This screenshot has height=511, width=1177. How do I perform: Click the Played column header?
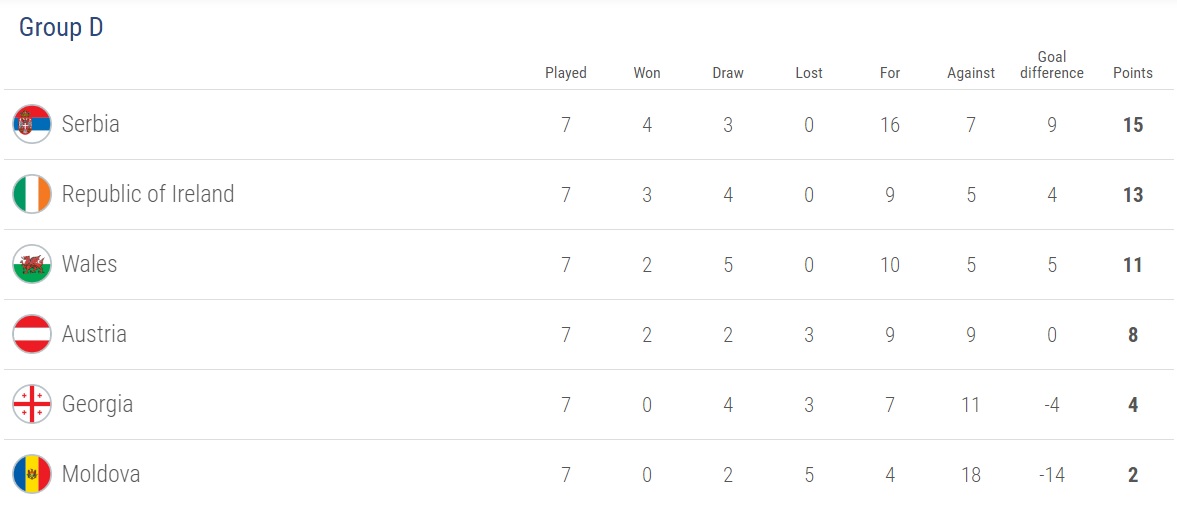(566, 73)
